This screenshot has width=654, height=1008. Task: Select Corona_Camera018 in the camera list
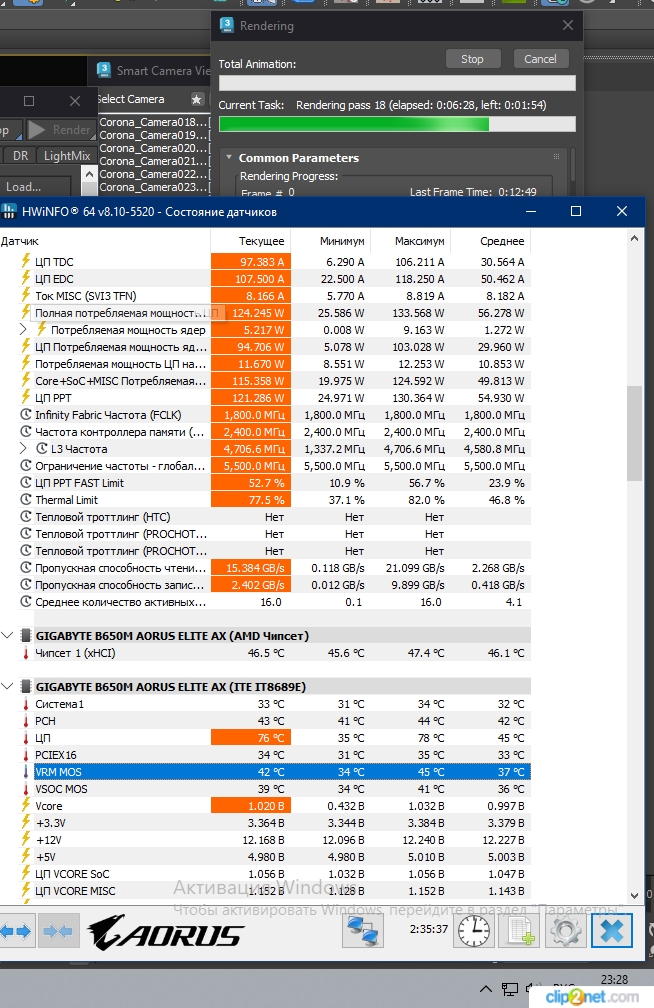(x=154, y=122)
